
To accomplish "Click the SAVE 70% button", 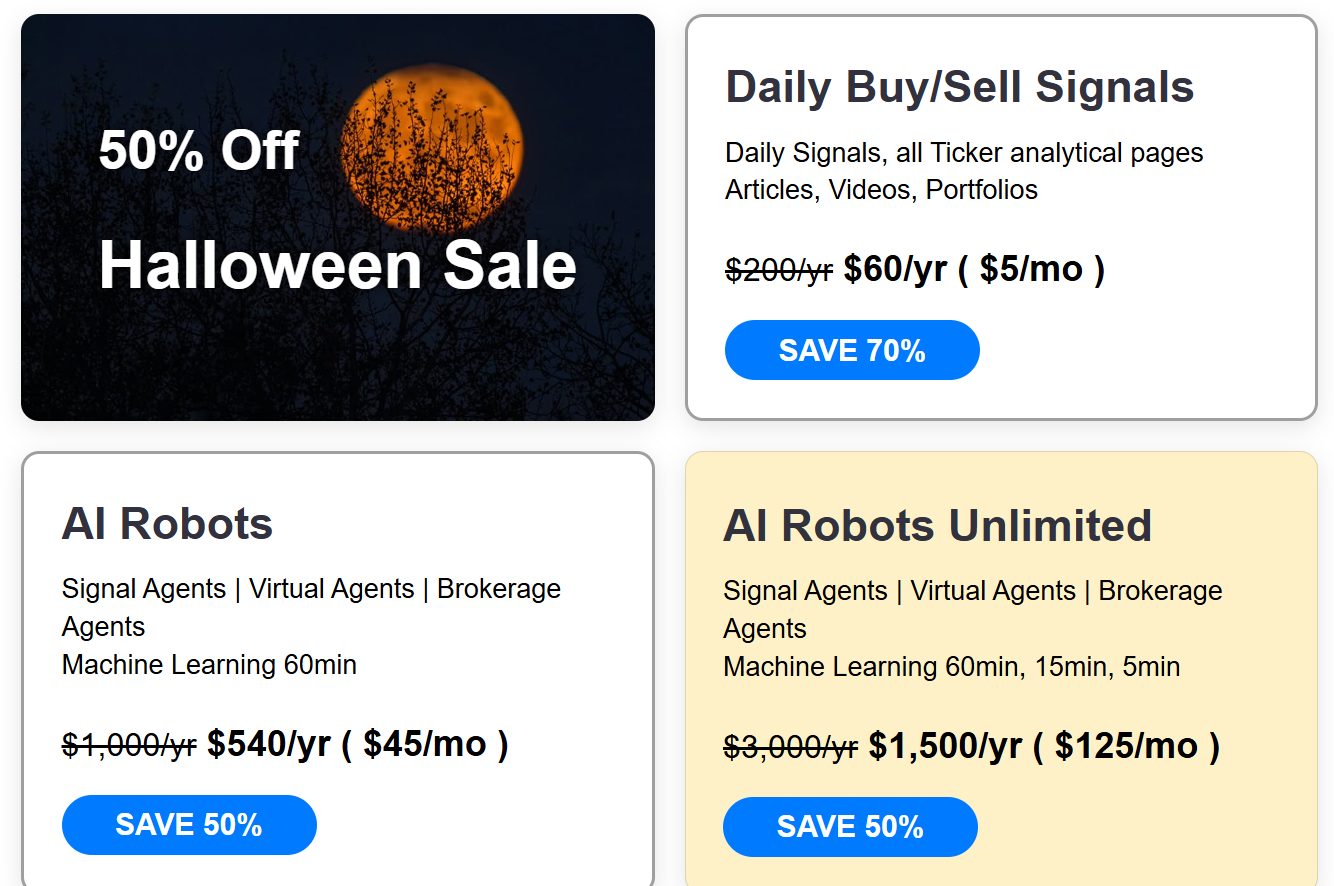I will coord(852,350).
